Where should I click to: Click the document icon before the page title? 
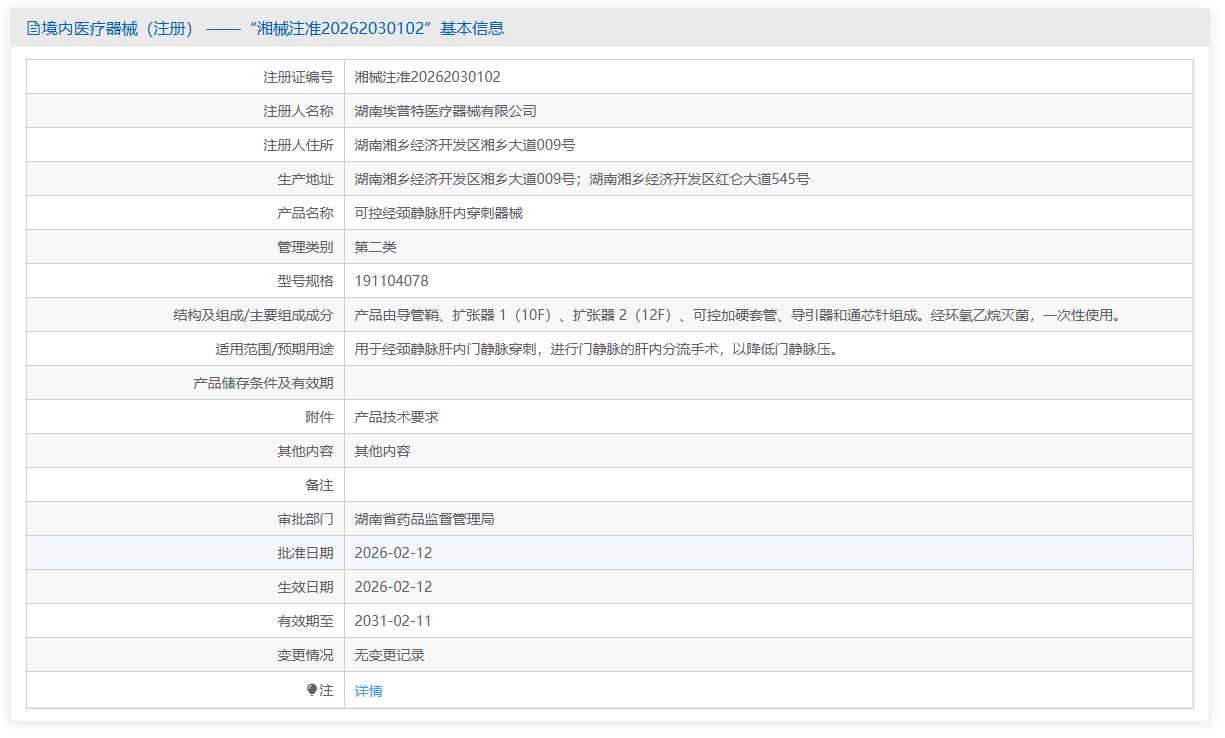pos(33,28)
